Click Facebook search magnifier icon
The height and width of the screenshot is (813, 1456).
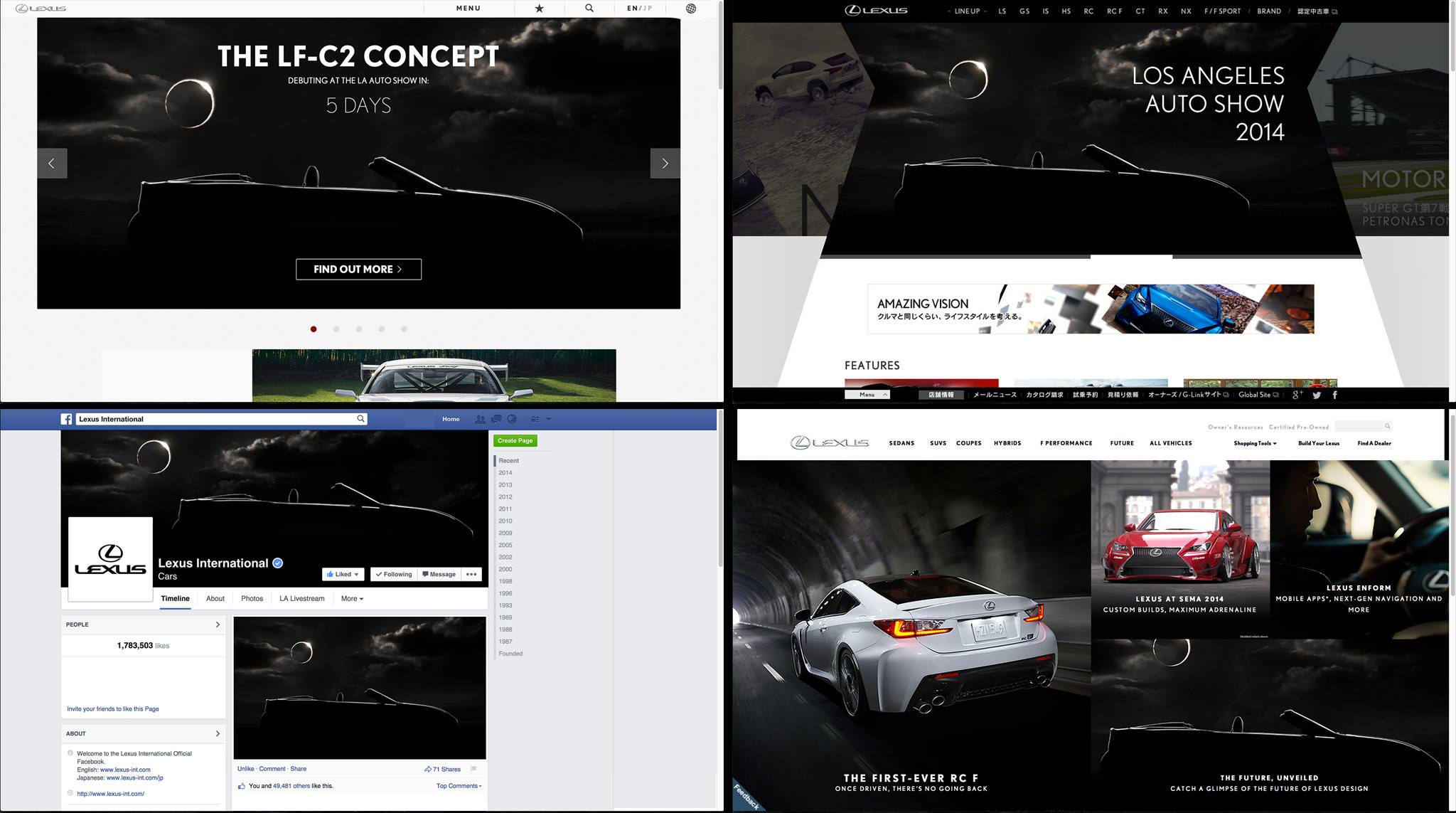[x=361, y=419]
